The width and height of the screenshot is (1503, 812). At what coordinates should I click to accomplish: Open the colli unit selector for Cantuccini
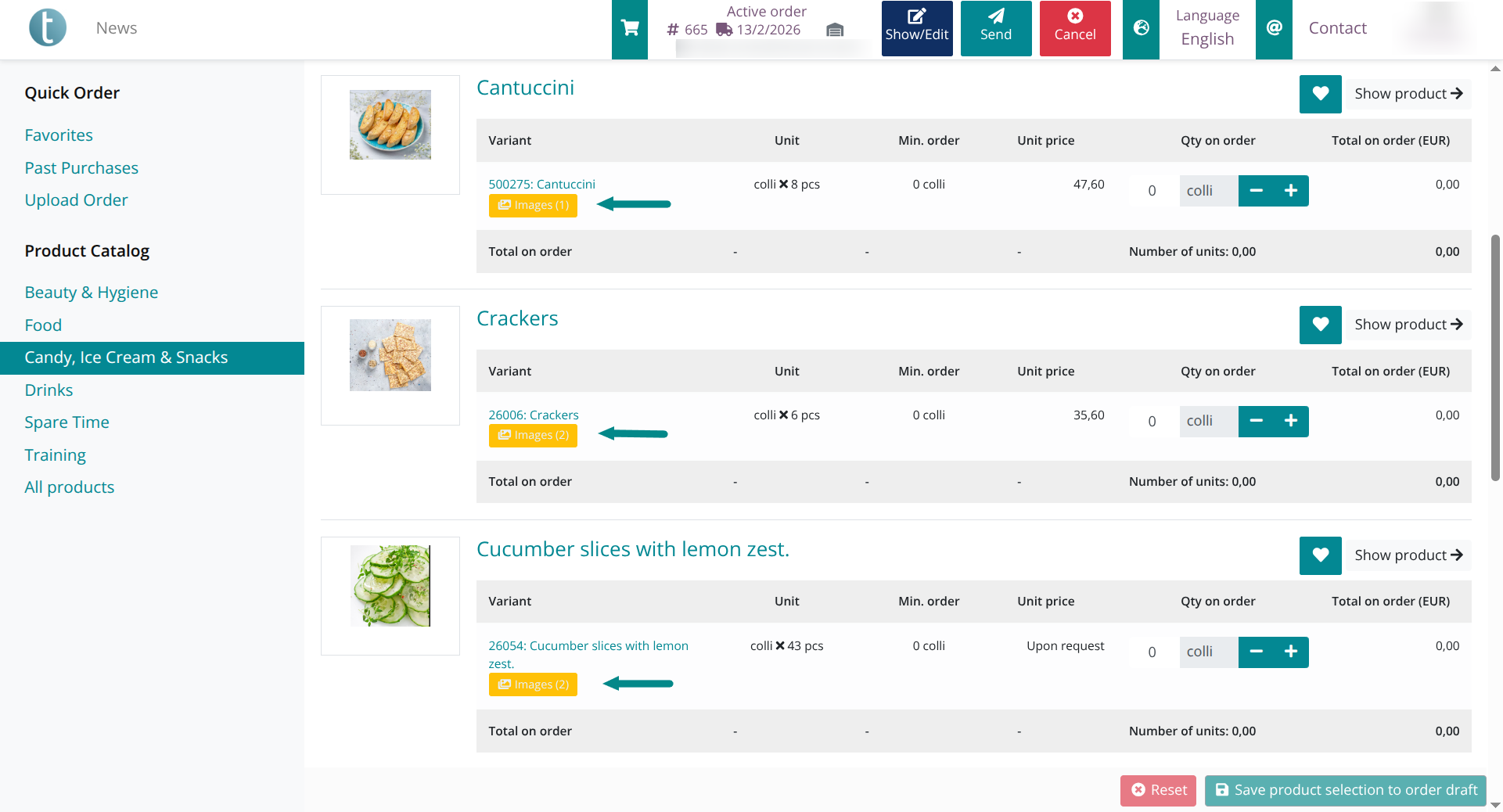(x=1207, y=190)
